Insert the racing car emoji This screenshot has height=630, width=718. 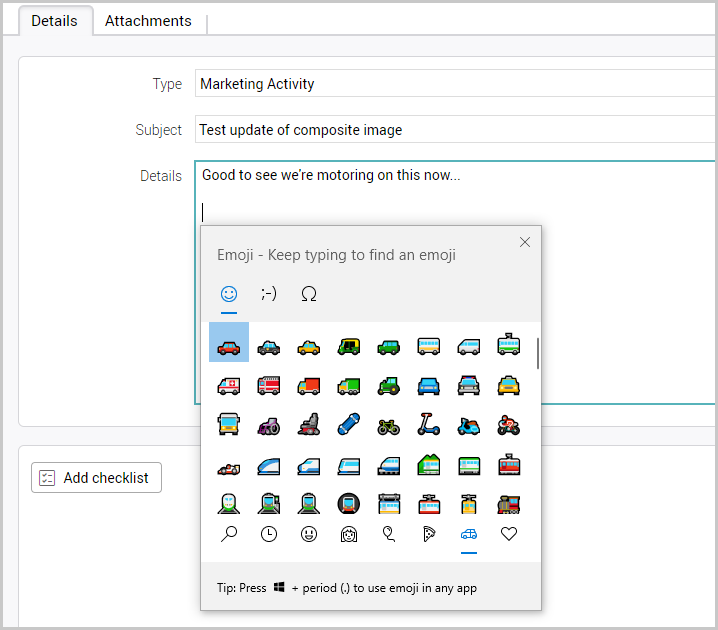click(229, 468)
